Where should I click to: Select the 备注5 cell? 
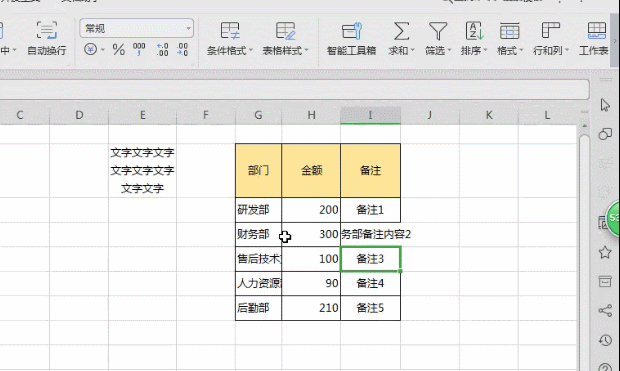(370, 308)
